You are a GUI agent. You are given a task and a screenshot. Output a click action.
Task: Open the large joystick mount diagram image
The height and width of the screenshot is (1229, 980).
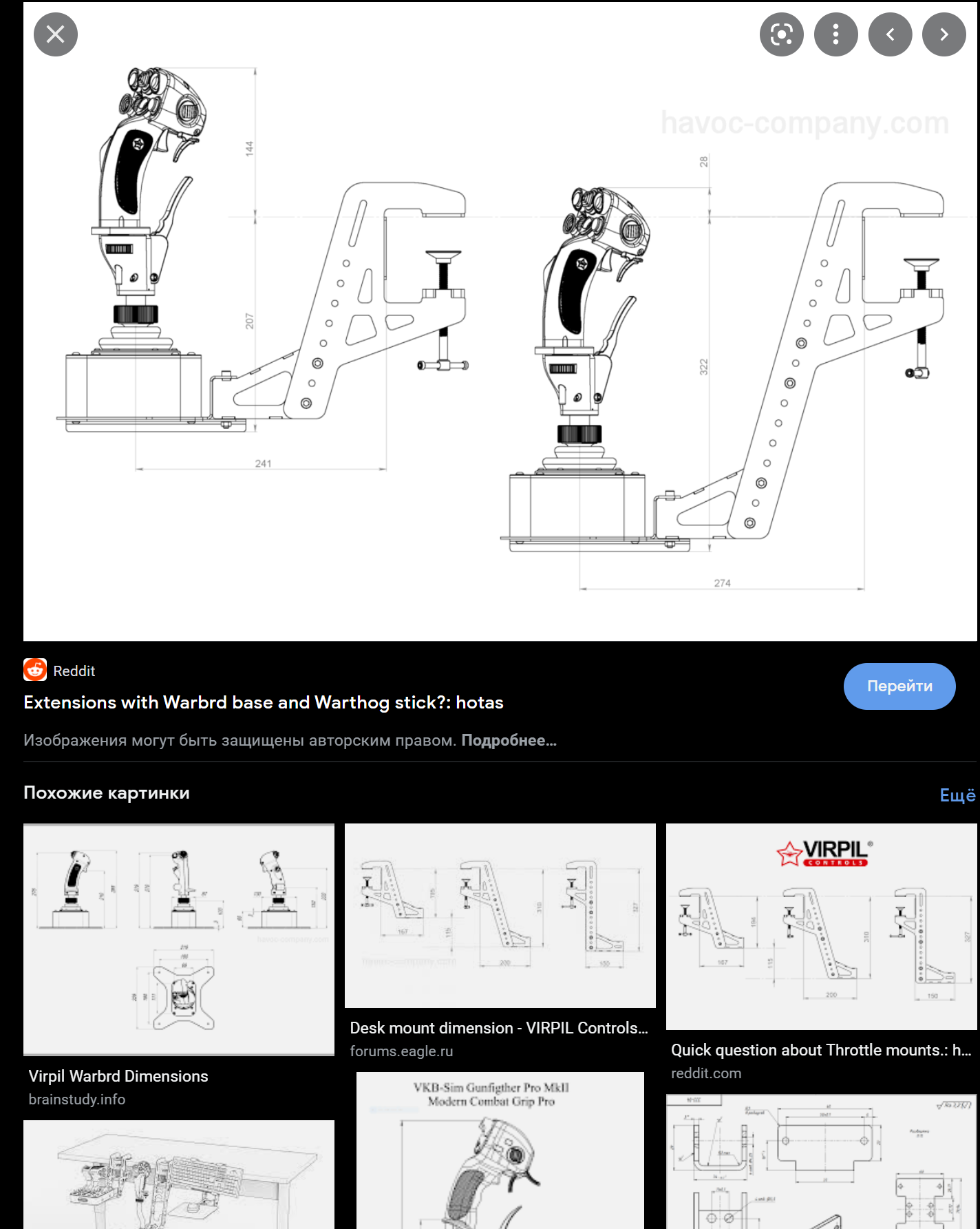click(500, 322)
